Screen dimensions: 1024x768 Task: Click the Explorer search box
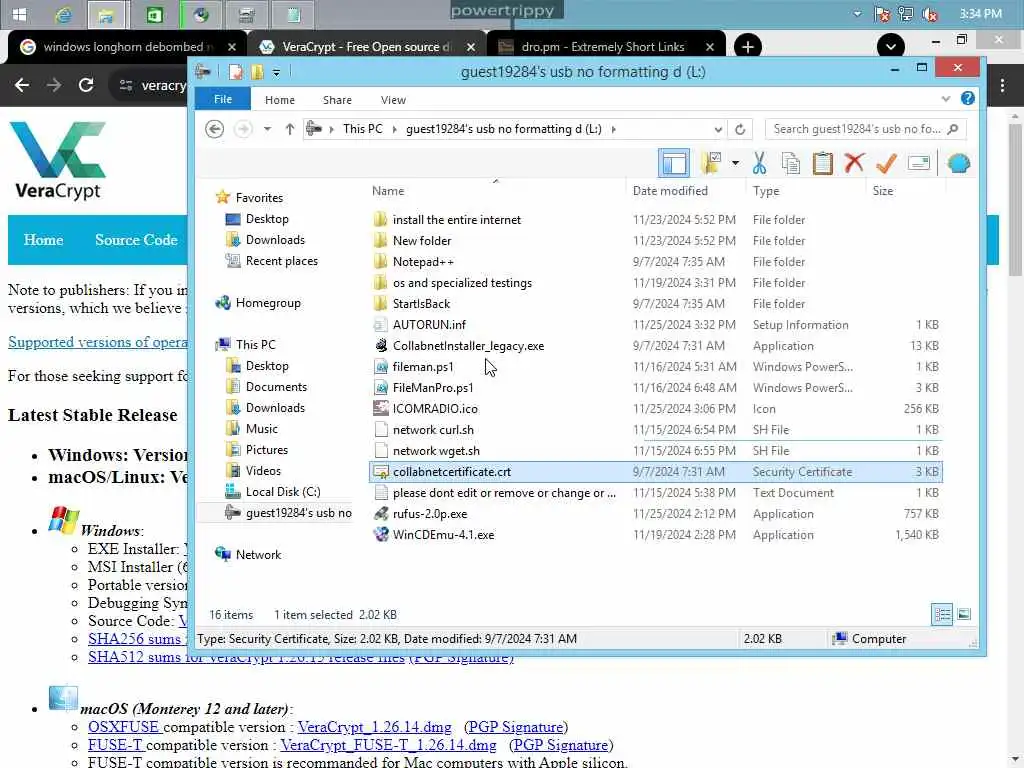tap(865, 129)
